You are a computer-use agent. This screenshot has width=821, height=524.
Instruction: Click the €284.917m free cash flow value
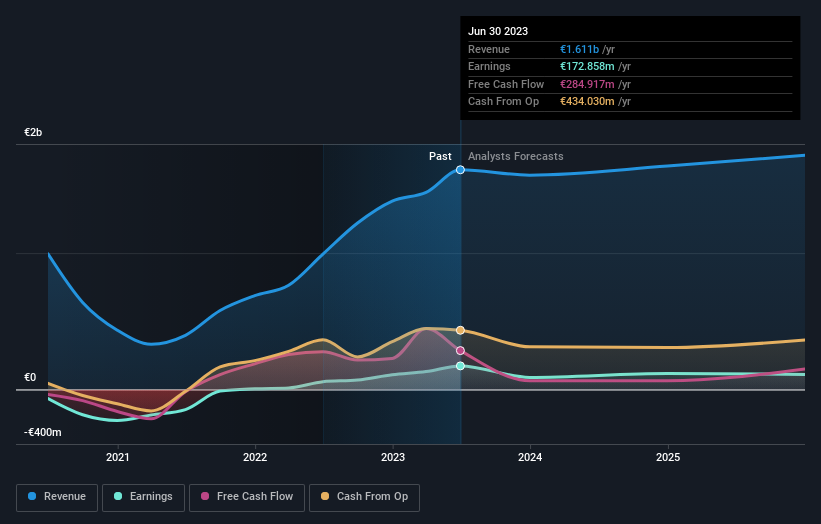point(587,84)
